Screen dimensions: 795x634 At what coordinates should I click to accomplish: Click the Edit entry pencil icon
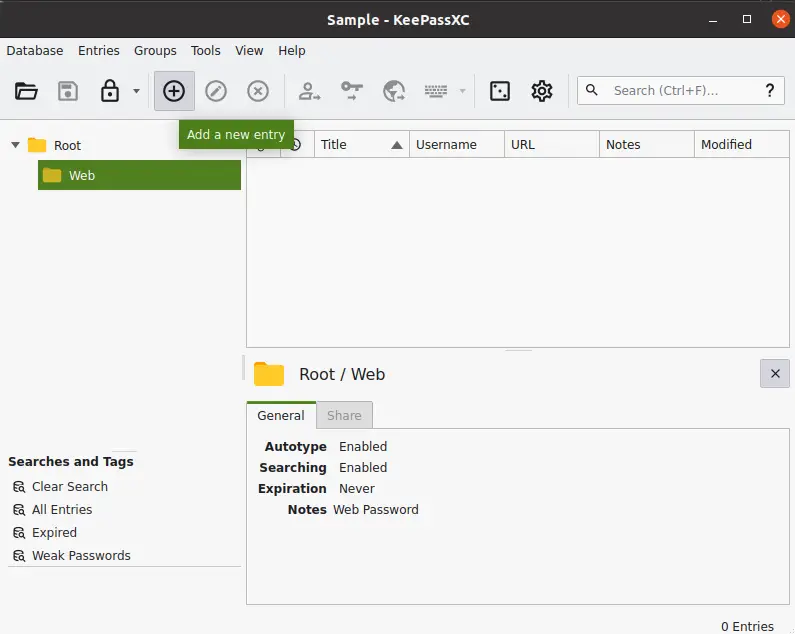(216, 91)
